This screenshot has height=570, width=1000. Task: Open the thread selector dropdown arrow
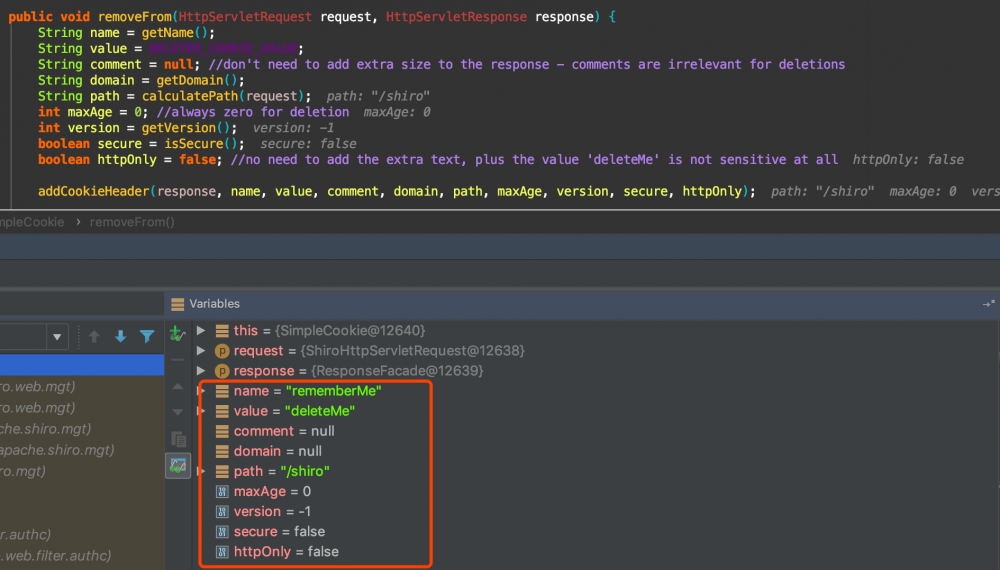tap(57, 337)
